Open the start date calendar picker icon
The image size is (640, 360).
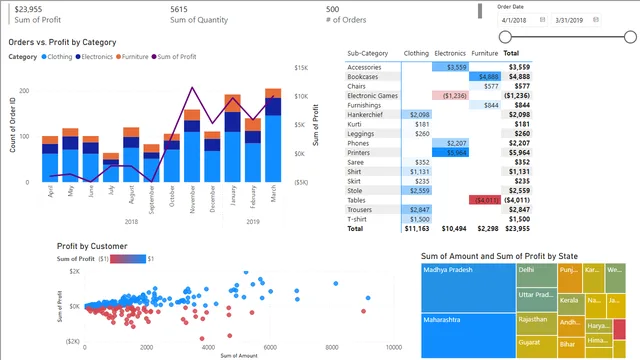(x=542, y=20)
